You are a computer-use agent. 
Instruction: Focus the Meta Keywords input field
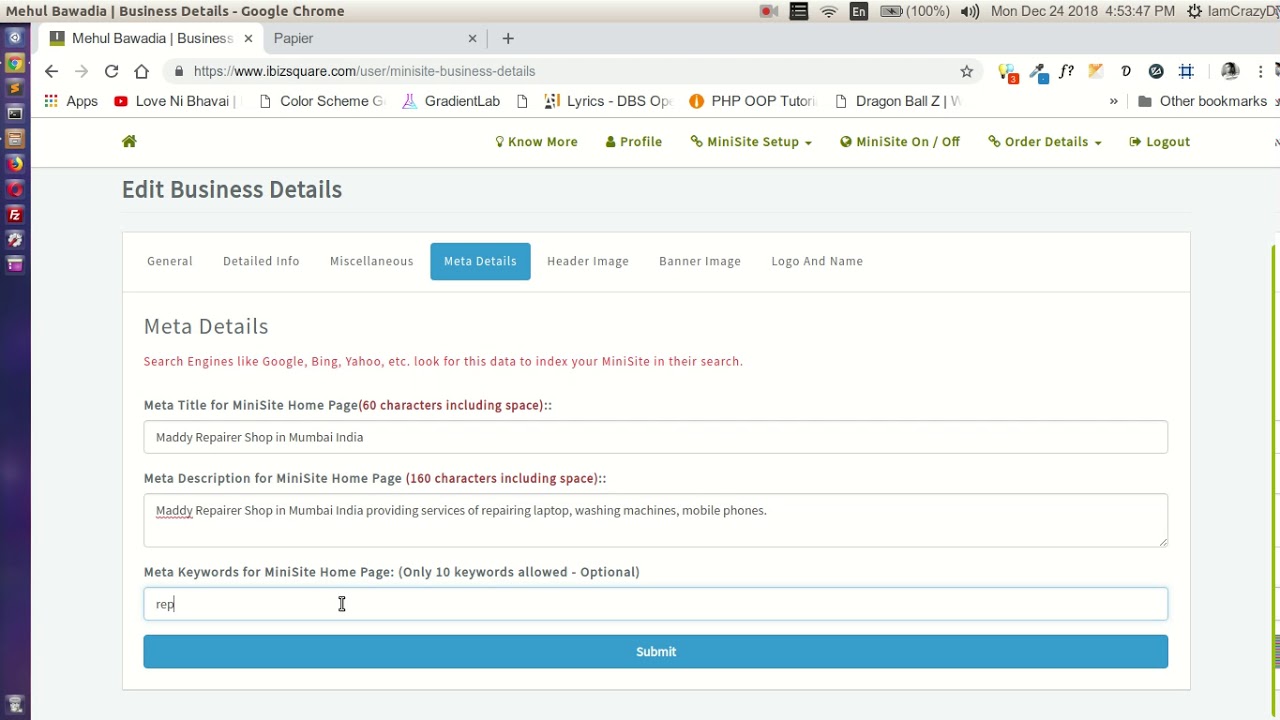point(656,604)
